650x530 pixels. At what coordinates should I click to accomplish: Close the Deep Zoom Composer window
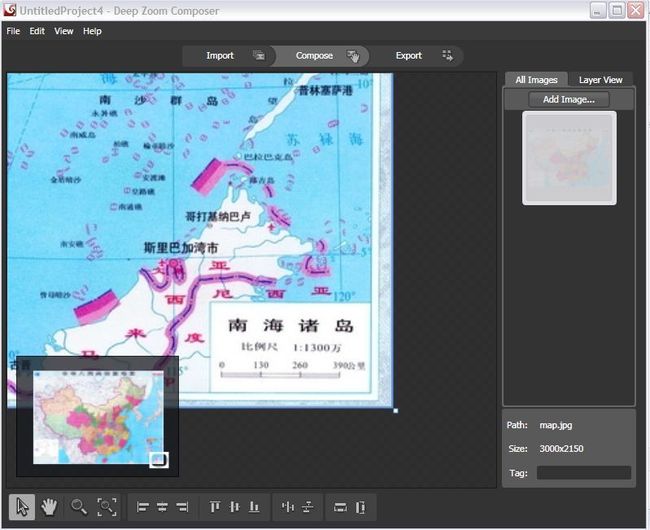635,11
